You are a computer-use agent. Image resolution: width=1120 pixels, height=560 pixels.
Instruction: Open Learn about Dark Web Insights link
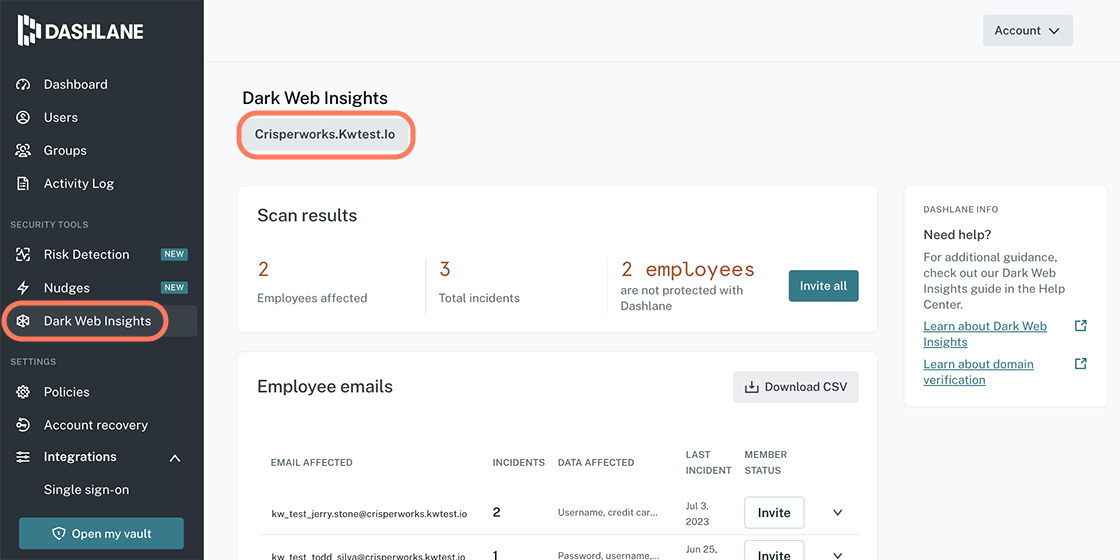tap(985, 334)
